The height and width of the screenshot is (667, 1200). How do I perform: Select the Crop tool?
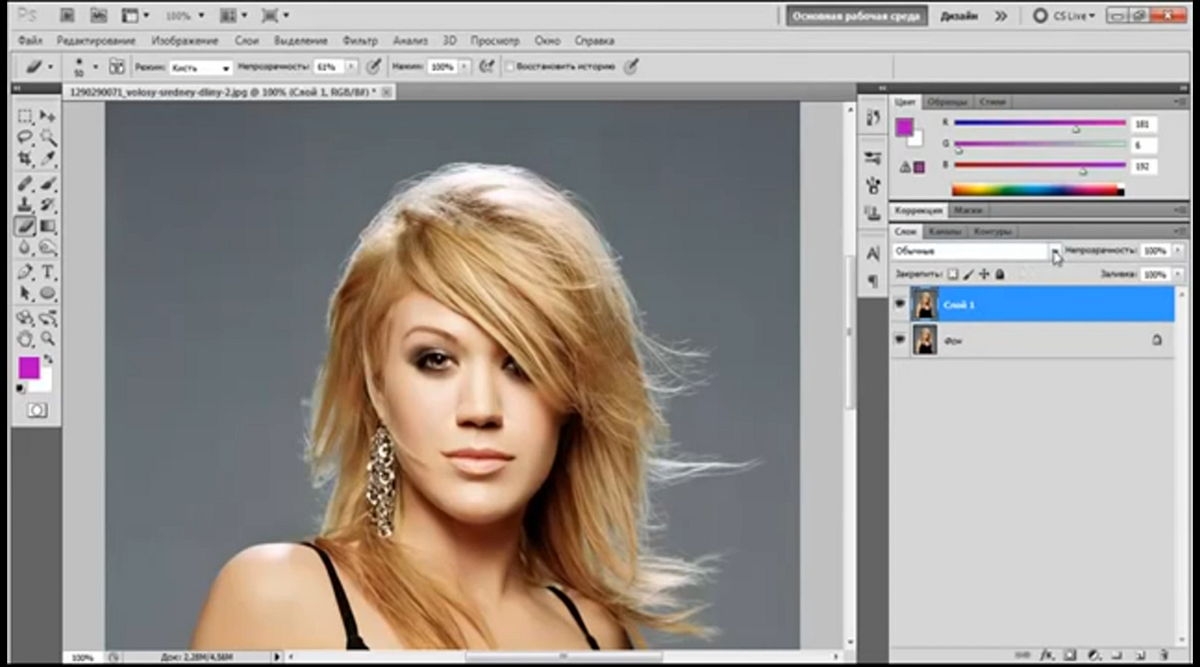click(26, 159)
